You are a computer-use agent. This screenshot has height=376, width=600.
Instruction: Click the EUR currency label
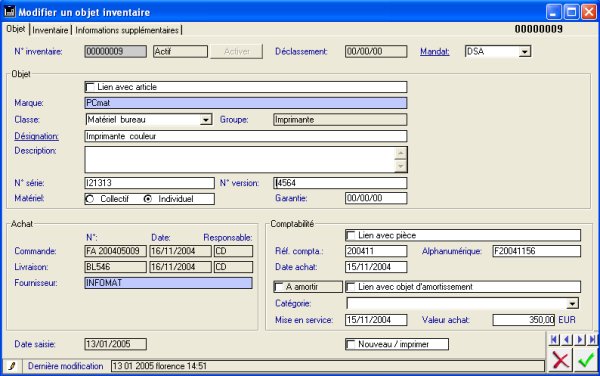point(567,320)
